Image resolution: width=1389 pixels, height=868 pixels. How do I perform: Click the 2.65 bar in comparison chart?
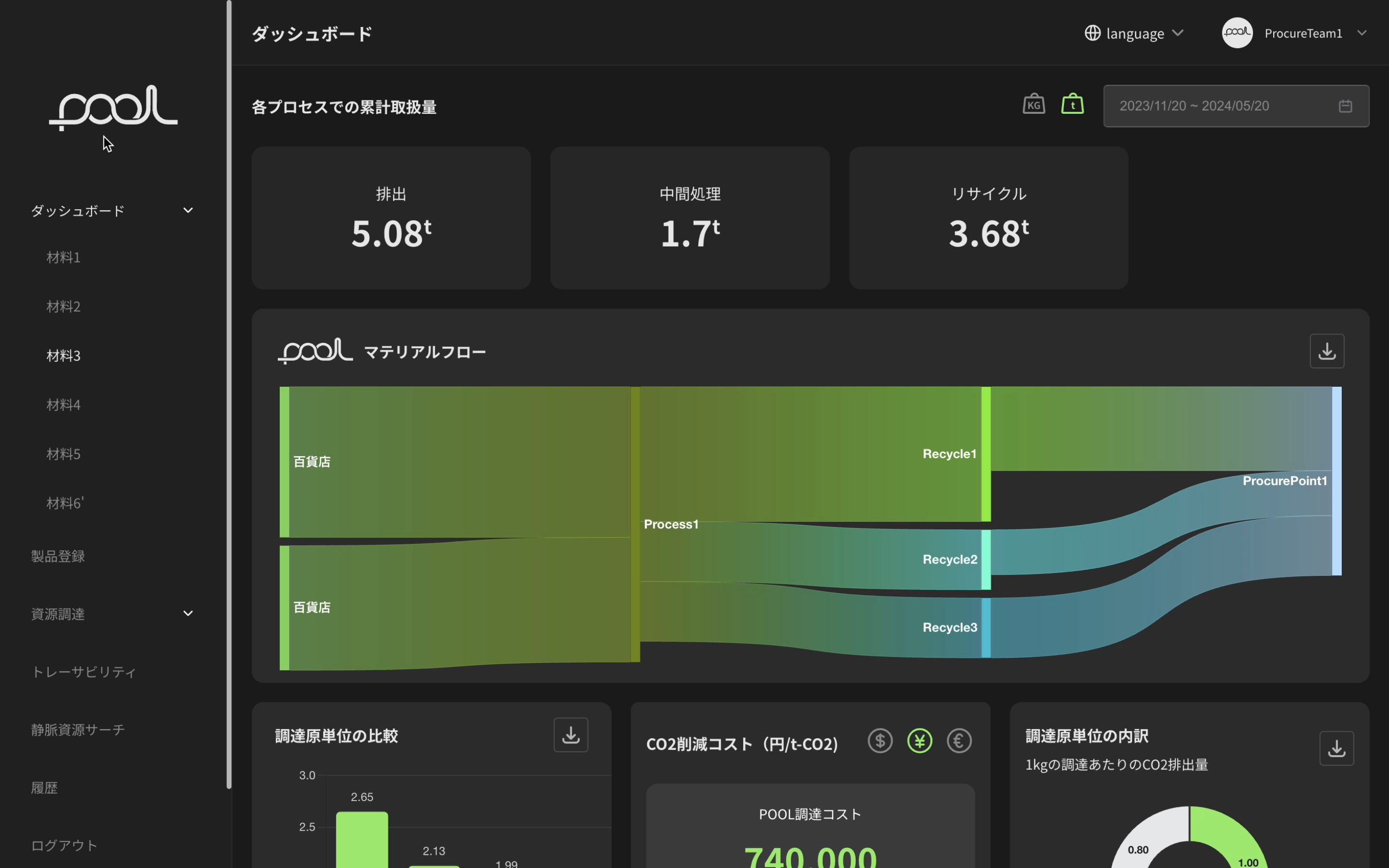coord(362,840)
